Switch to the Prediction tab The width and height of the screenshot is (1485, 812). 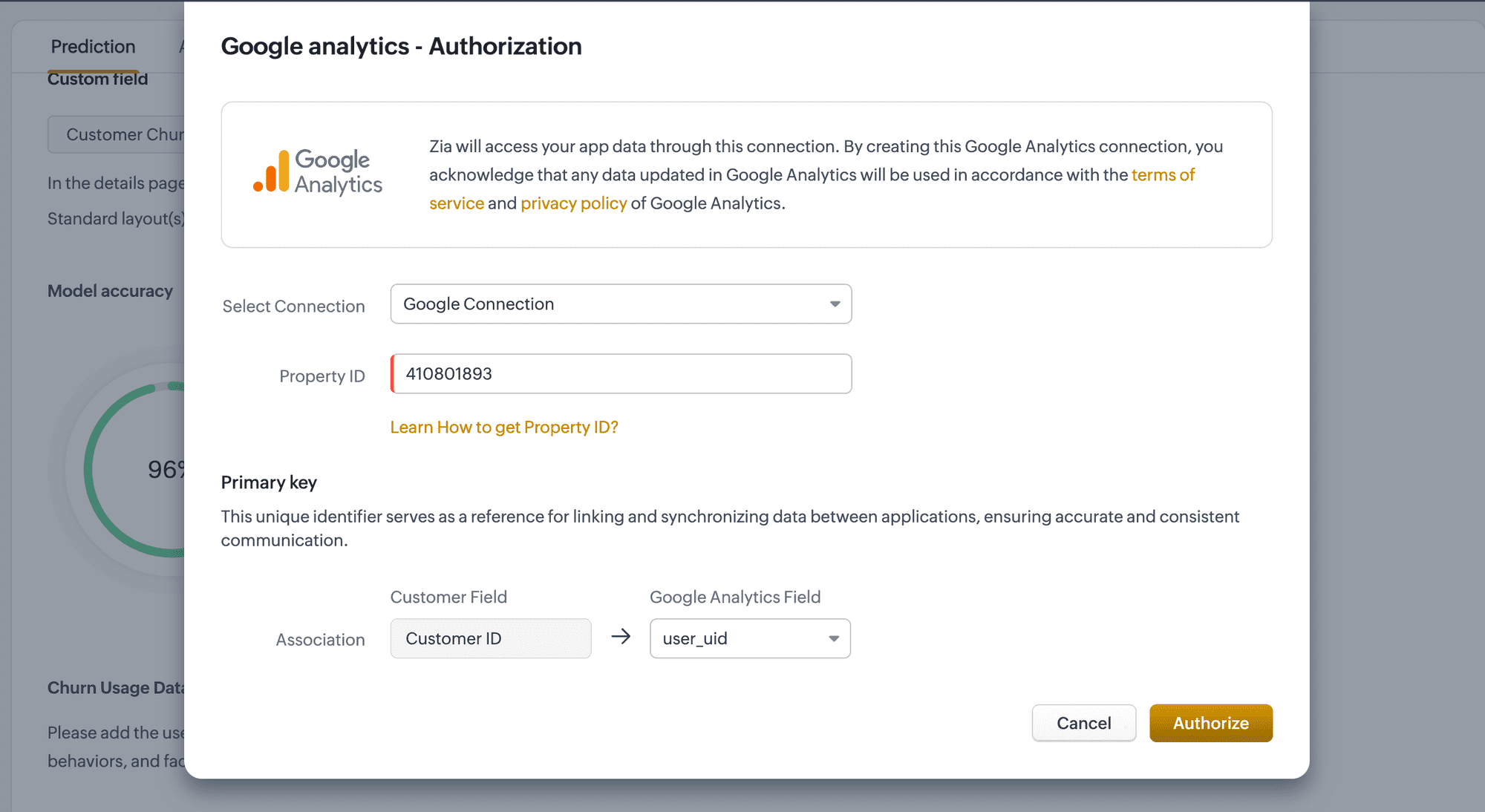tap(93, 47)
